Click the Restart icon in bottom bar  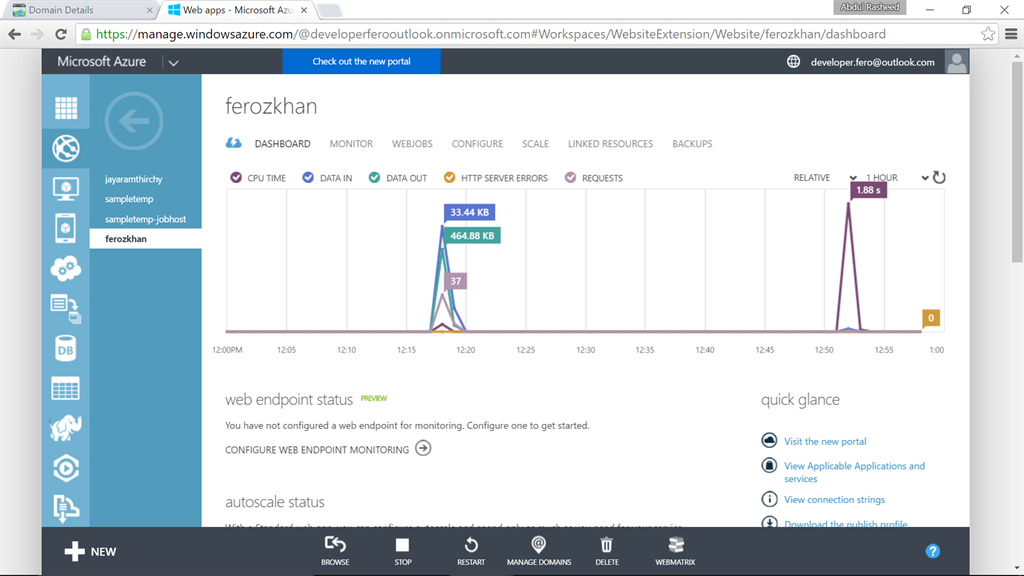[x=471, y=545]
